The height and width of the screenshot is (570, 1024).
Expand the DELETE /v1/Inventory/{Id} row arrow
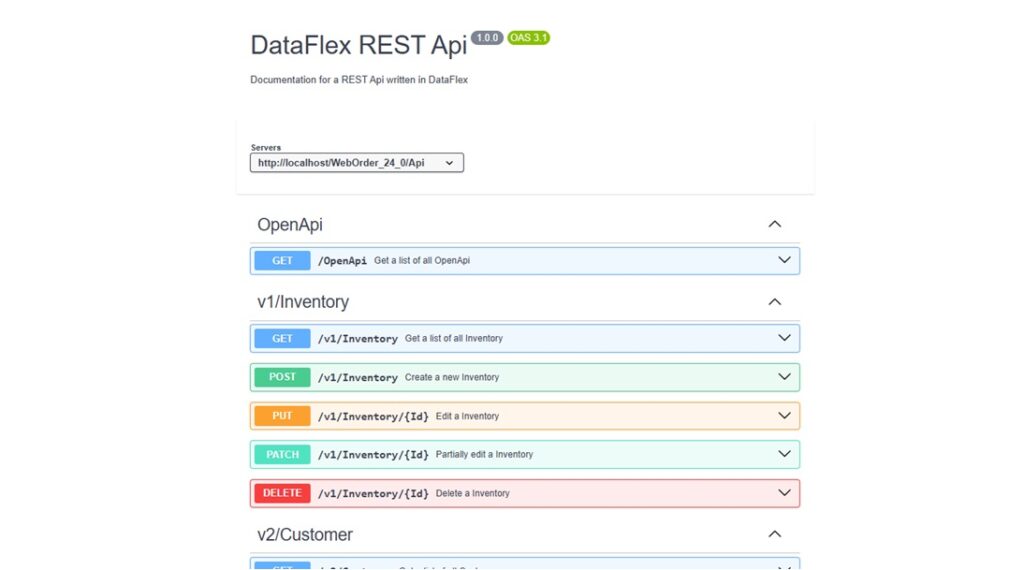pyautogui.click(x=784, y=493)
